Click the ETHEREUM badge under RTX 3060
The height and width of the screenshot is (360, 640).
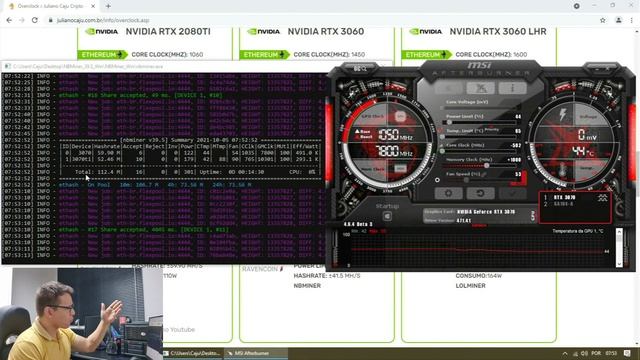[x=264, y=55]
